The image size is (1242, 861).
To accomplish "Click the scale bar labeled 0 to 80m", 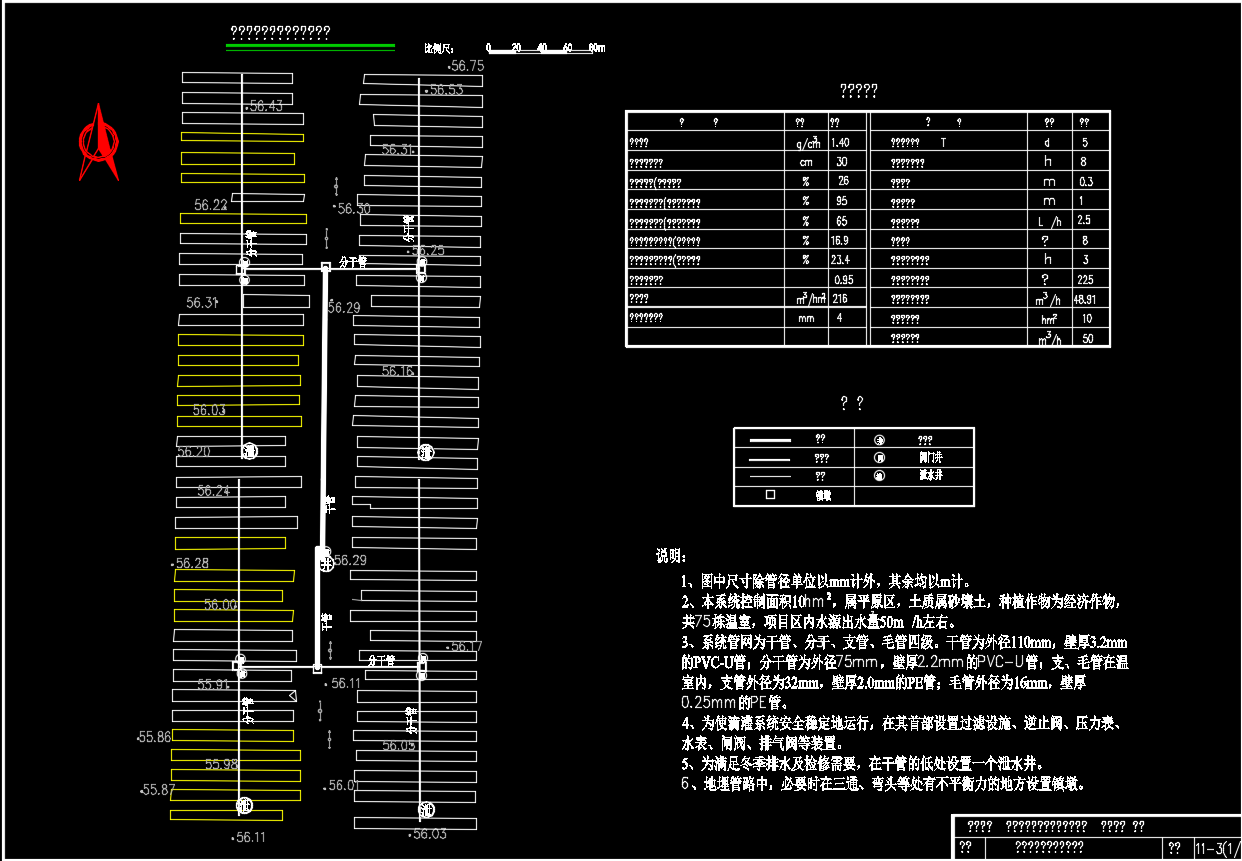I will click(544, 48).
